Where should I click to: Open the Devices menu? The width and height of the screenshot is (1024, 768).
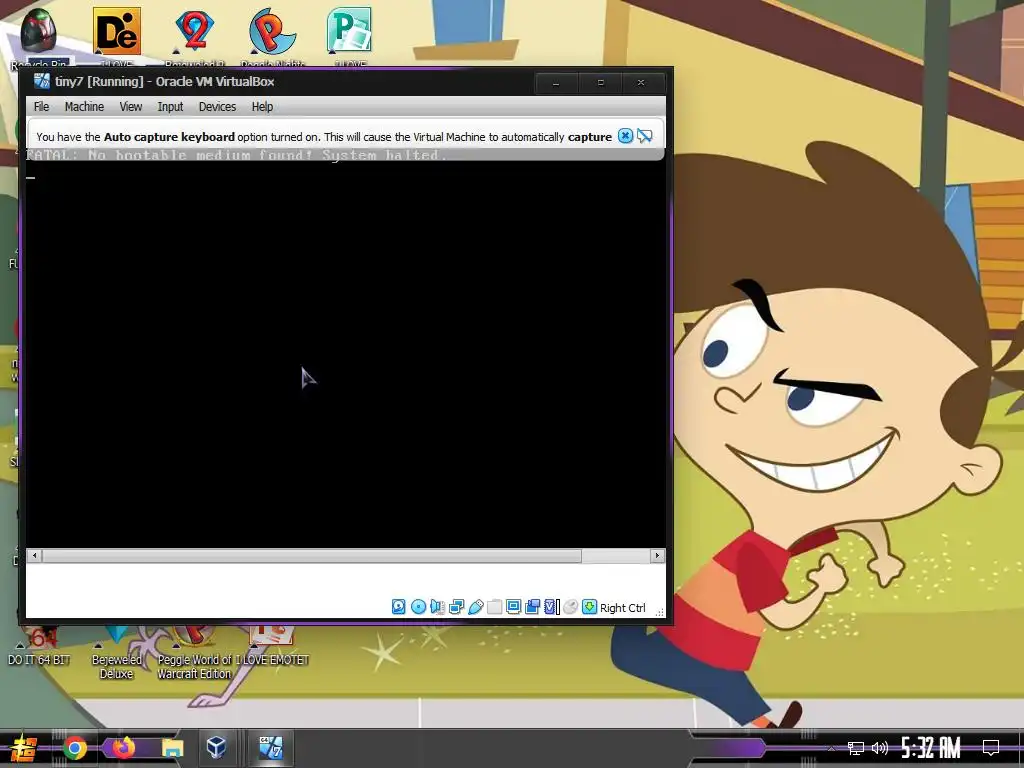click(217, 106)
